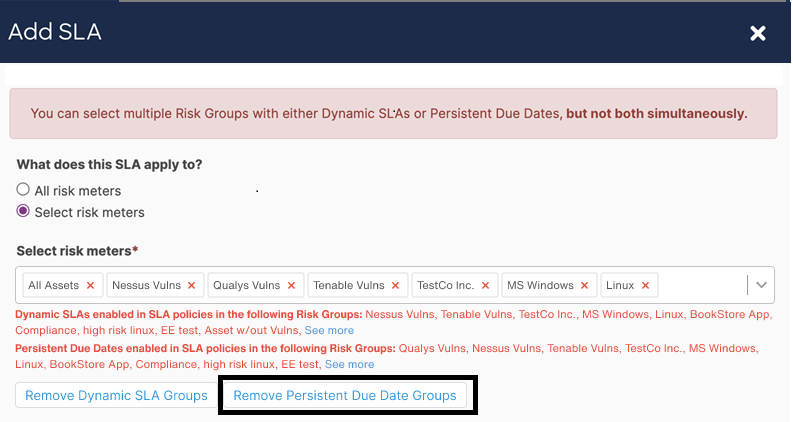This screenshot has height=422, width=793.
Task: Click the Qualys Vulns chip label
Action: (x=246, y=285)
